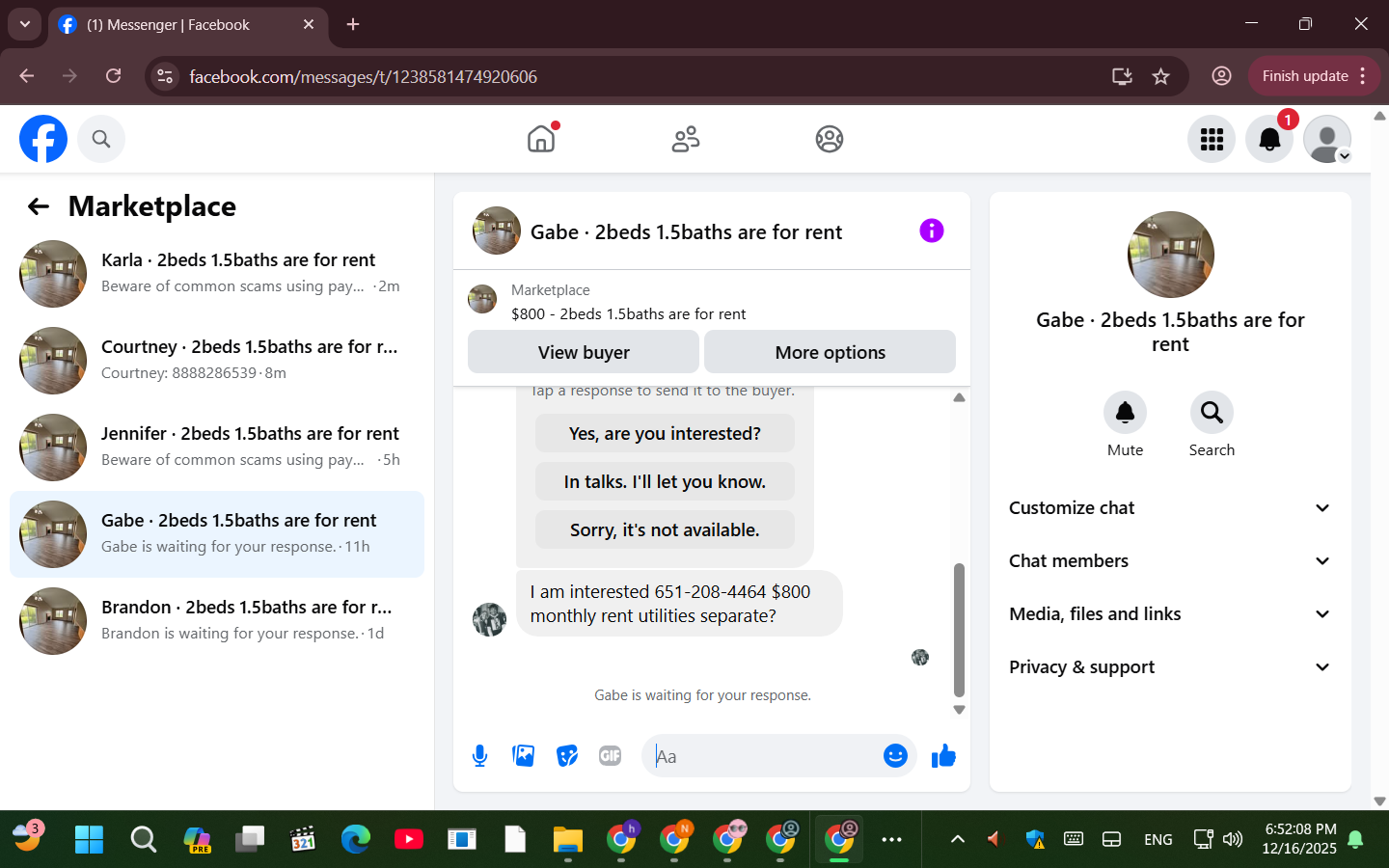Open Windows taskbar search
The image size is (1389, 868).
click(x=144, y=839)
